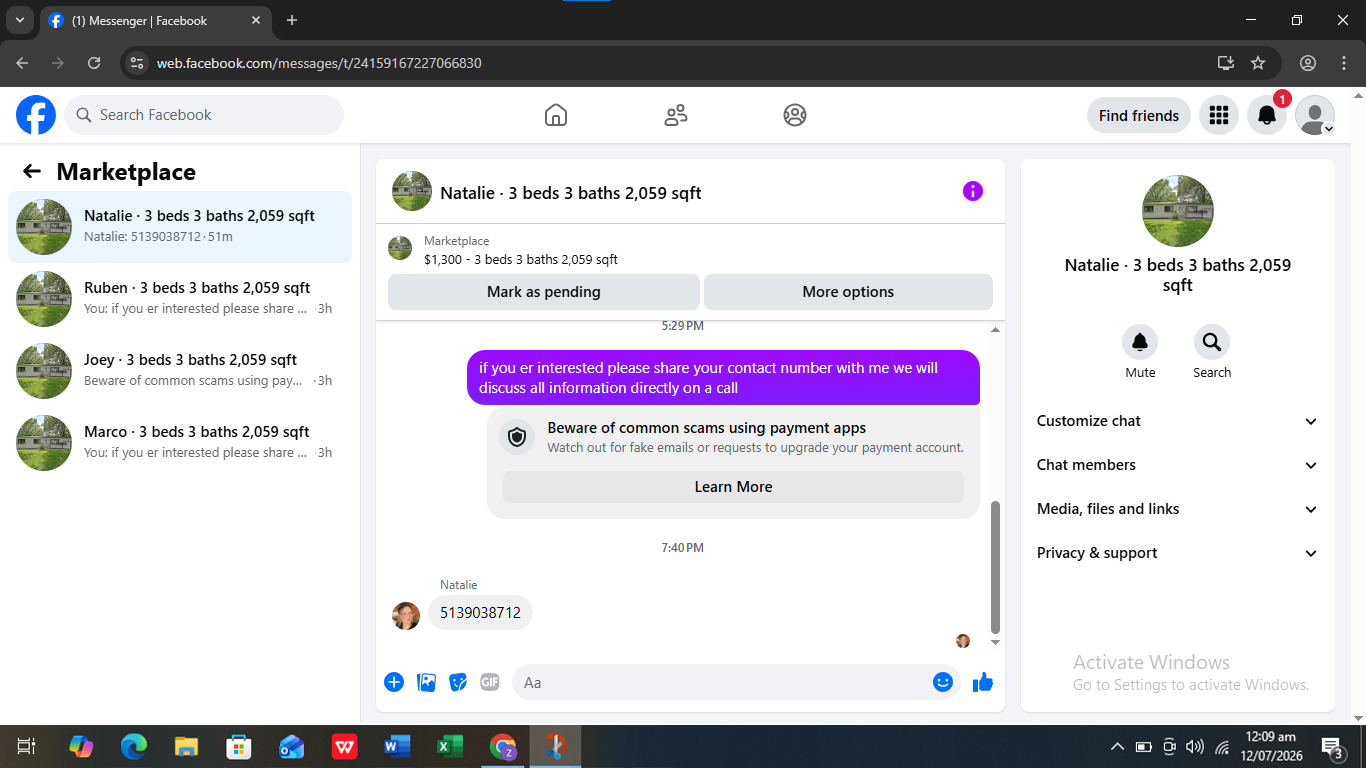
Task: Open File Explorer from the taskbar
Action: click(x=186, y=746)
